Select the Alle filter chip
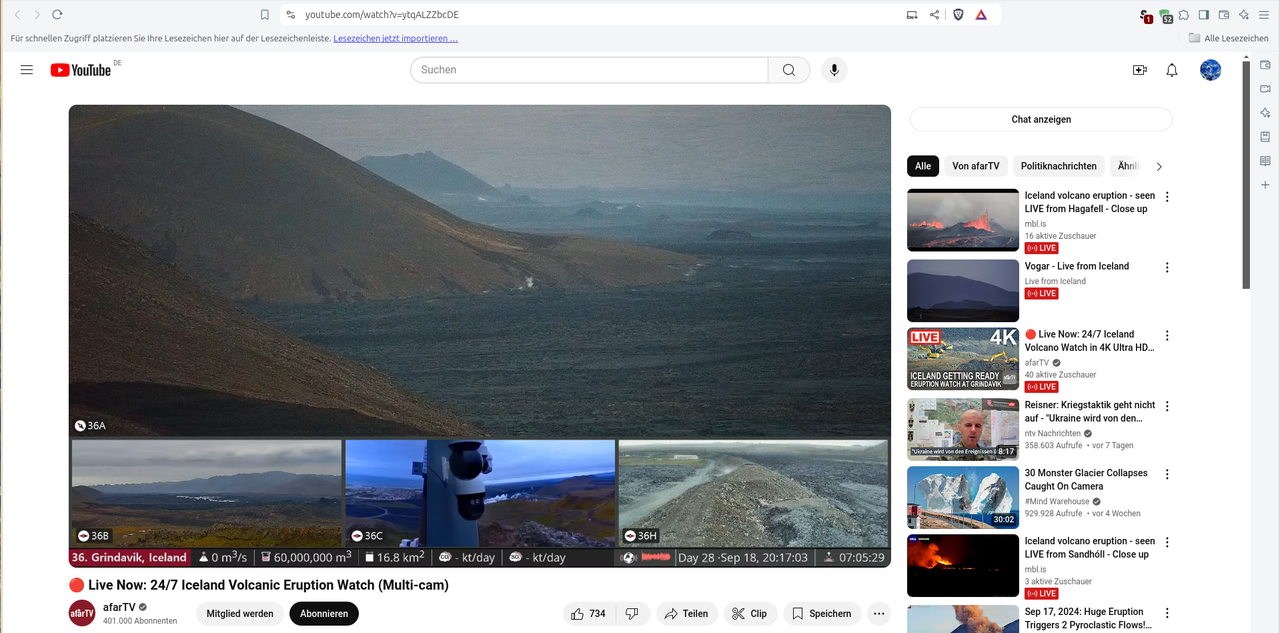 point(923,166)
